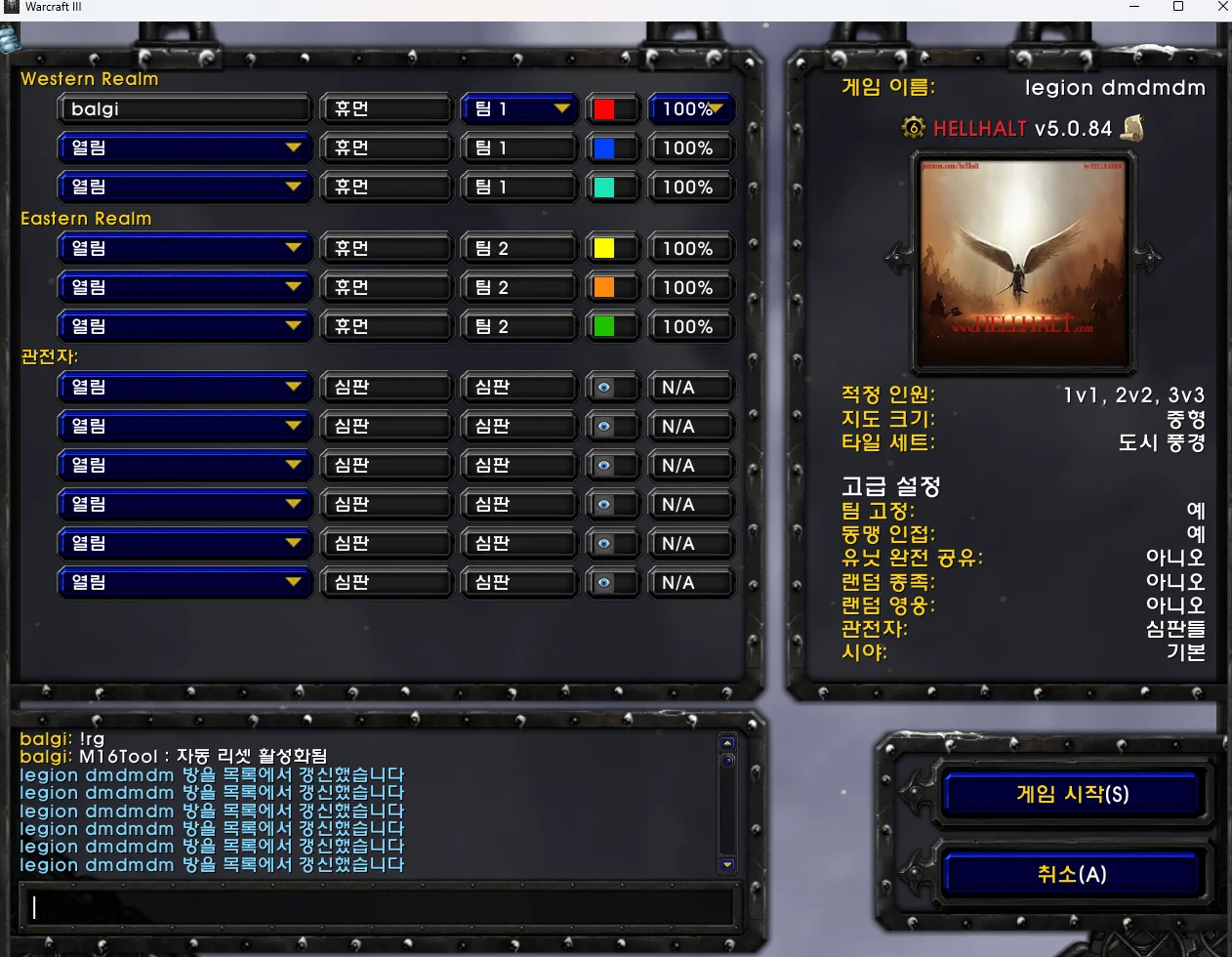Image resolution: width=1232 pixels, height=957 pixels.
Task: Click the 팀 2 field beside the yellow swatch
Action: [518, 249]
